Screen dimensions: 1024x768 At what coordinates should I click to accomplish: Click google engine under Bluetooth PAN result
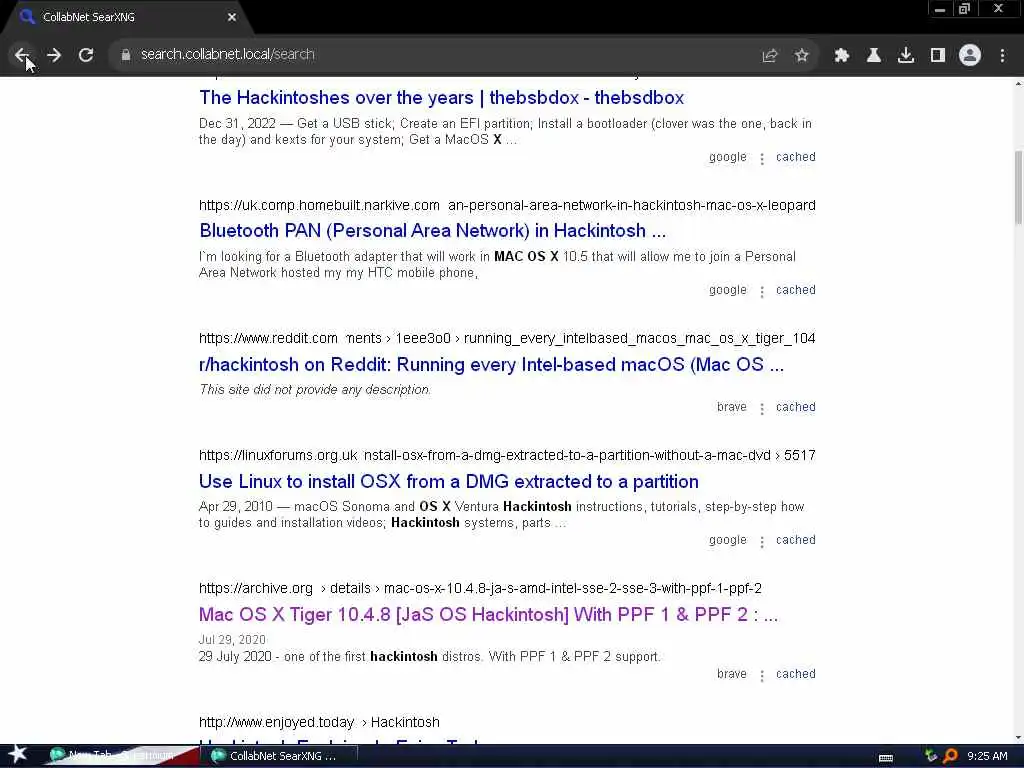coord(728,290)
